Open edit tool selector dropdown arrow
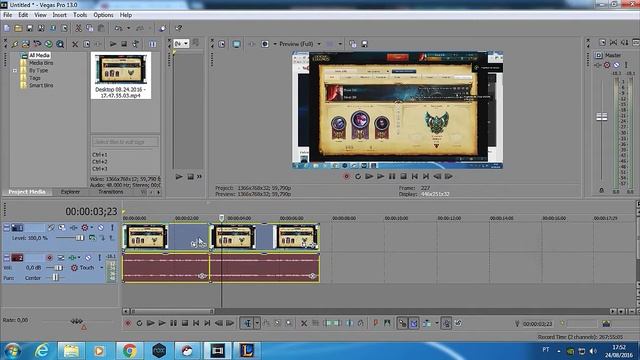This screenshot has height=360, width=640. click(257, 323)
